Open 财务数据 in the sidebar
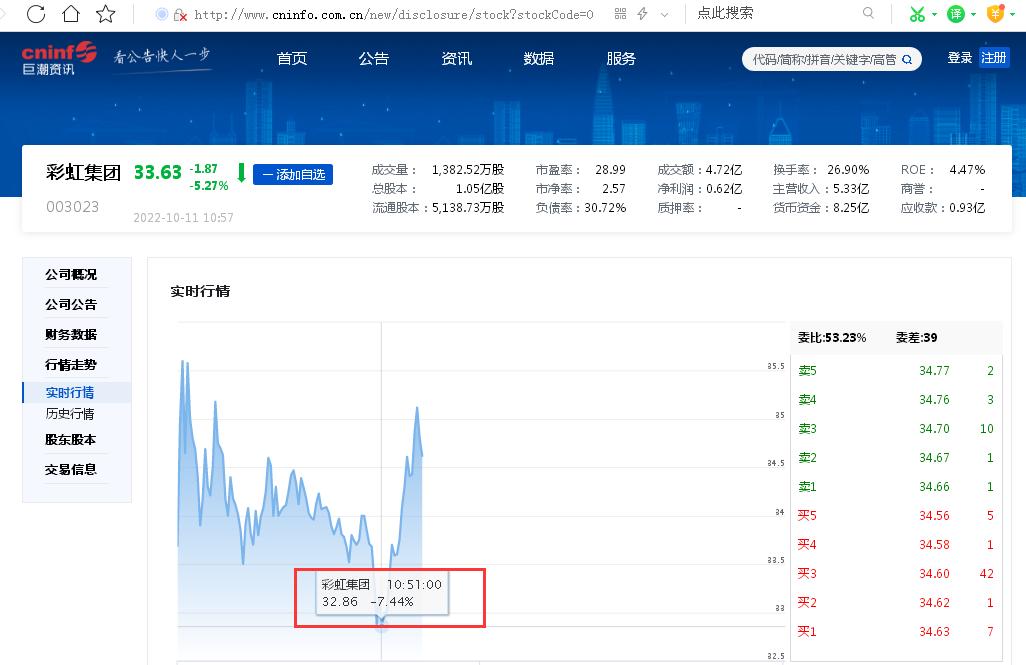 (71, 334)
